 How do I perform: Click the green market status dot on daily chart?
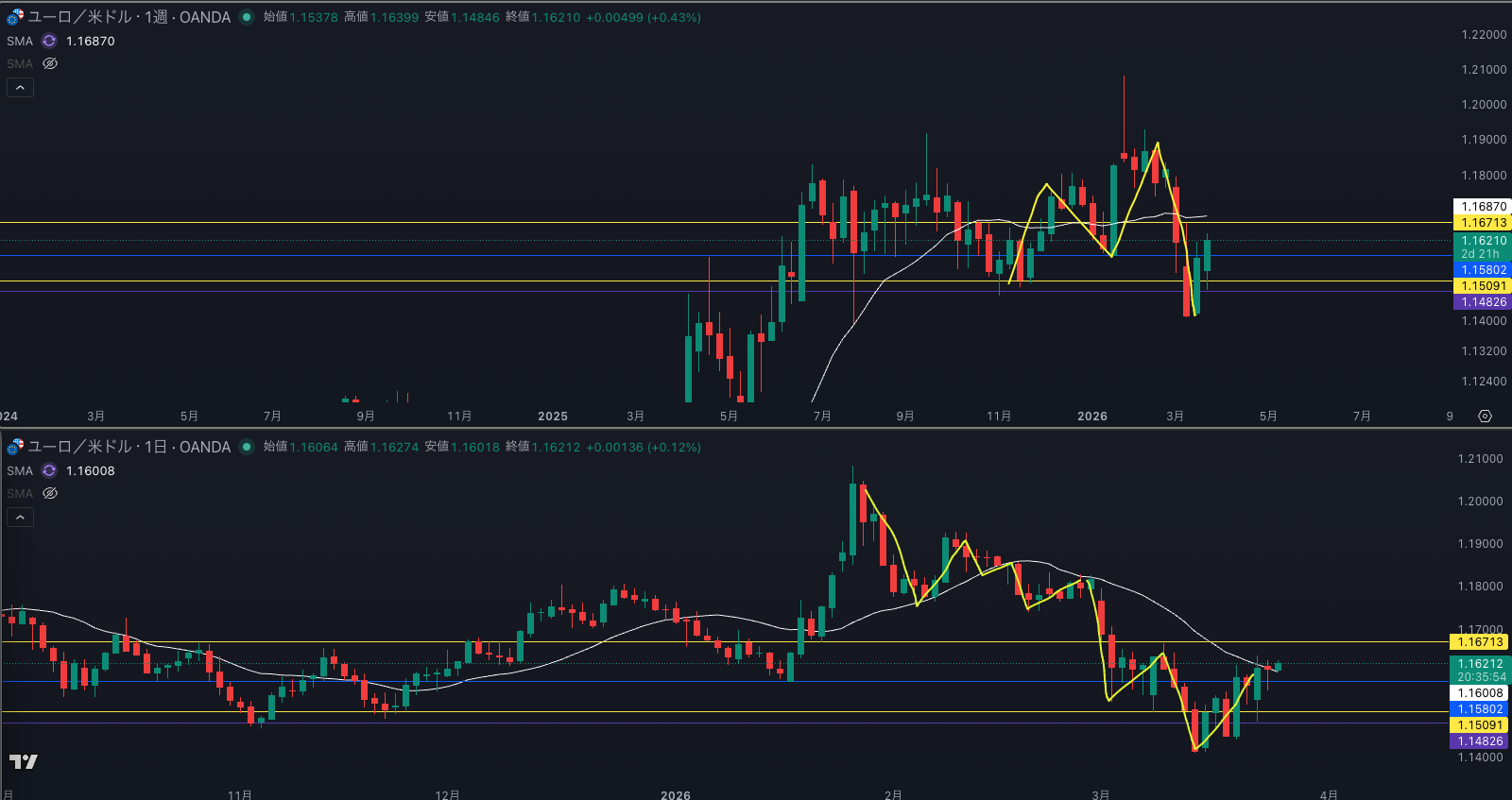pyautogui.click(x=247, y=447)
